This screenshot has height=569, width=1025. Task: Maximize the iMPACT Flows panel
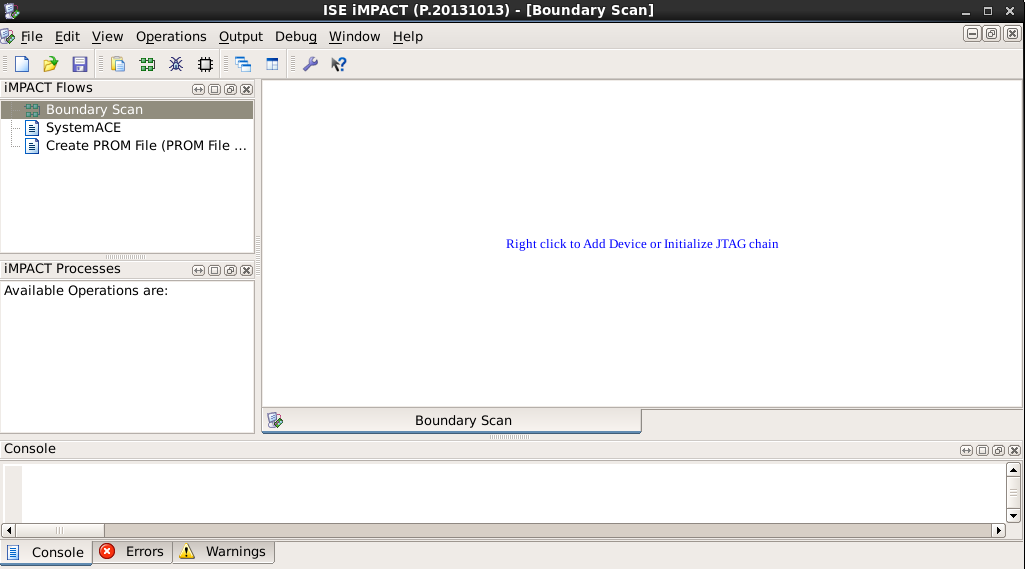(x=214, y=89)
